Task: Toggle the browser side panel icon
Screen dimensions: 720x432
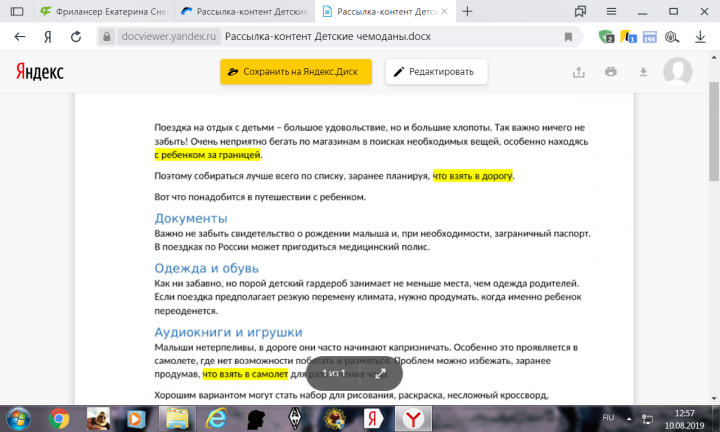Action: click(x=17, y=11)
